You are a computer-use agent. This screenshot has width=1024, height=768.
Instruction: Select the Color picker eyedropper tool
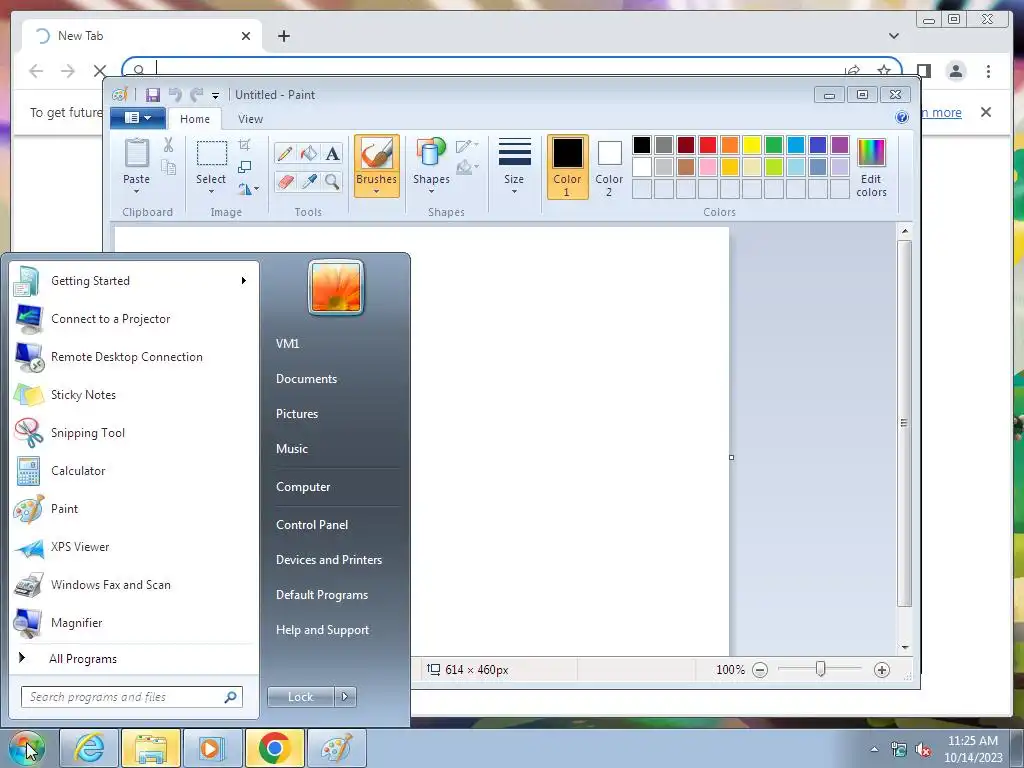pyautogui.click(x=309, y=181)
